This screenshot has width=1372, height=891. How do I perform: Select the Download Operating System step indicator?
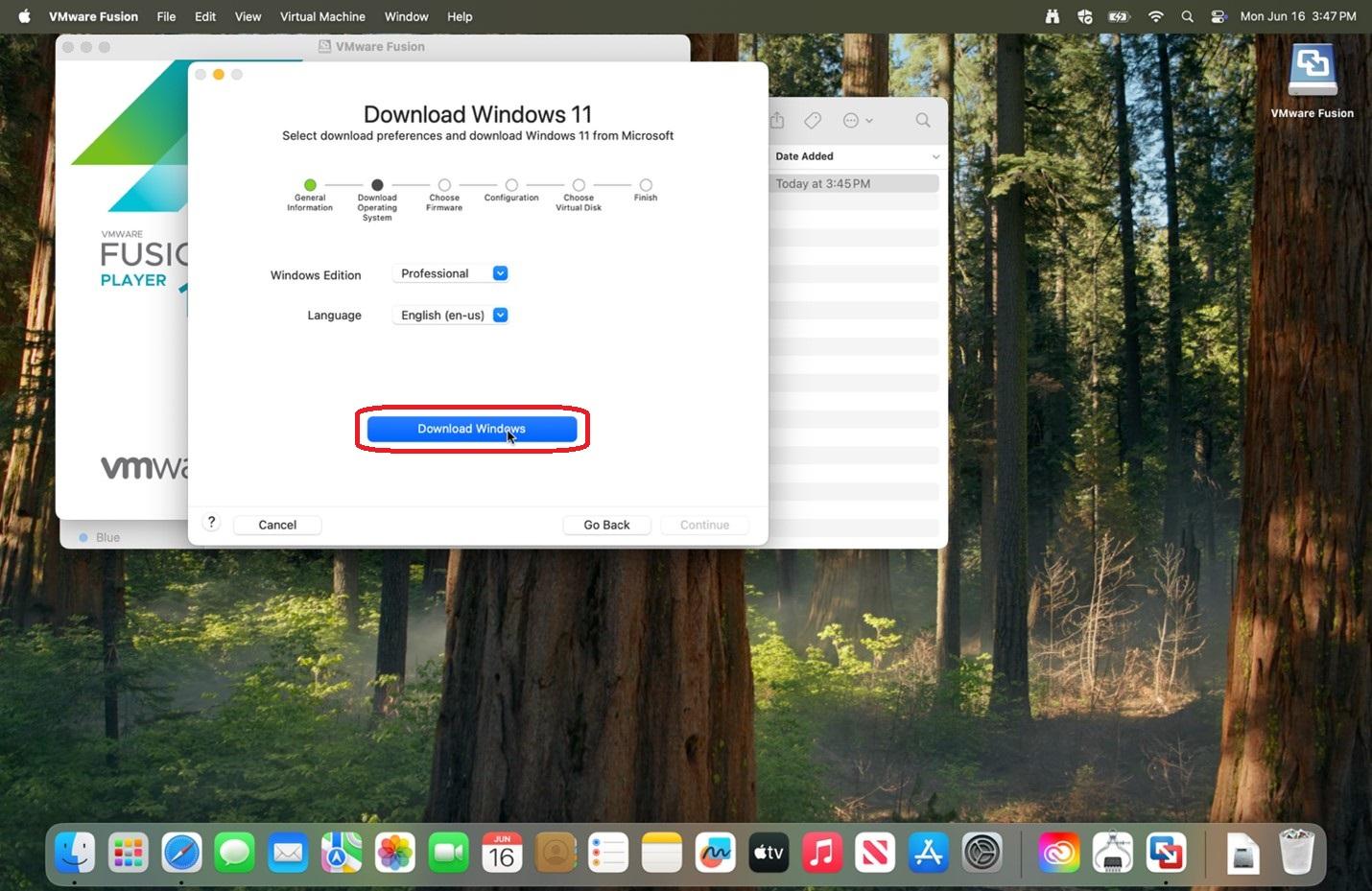(377, 184)
